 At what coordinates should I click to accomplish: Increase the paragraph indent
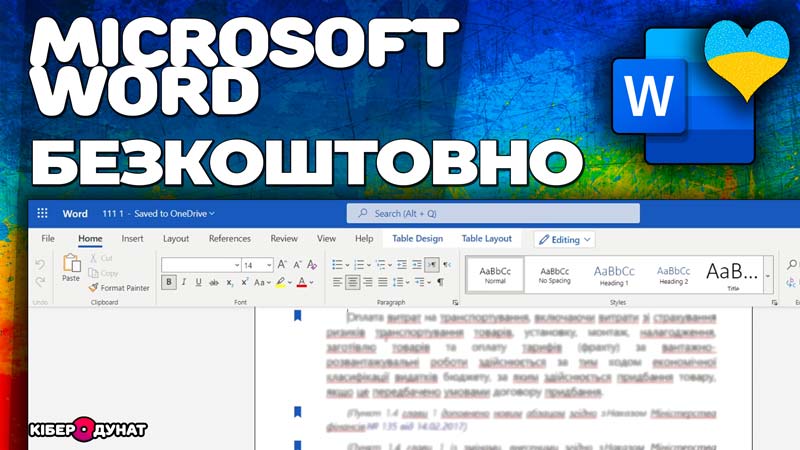point(417,264)
